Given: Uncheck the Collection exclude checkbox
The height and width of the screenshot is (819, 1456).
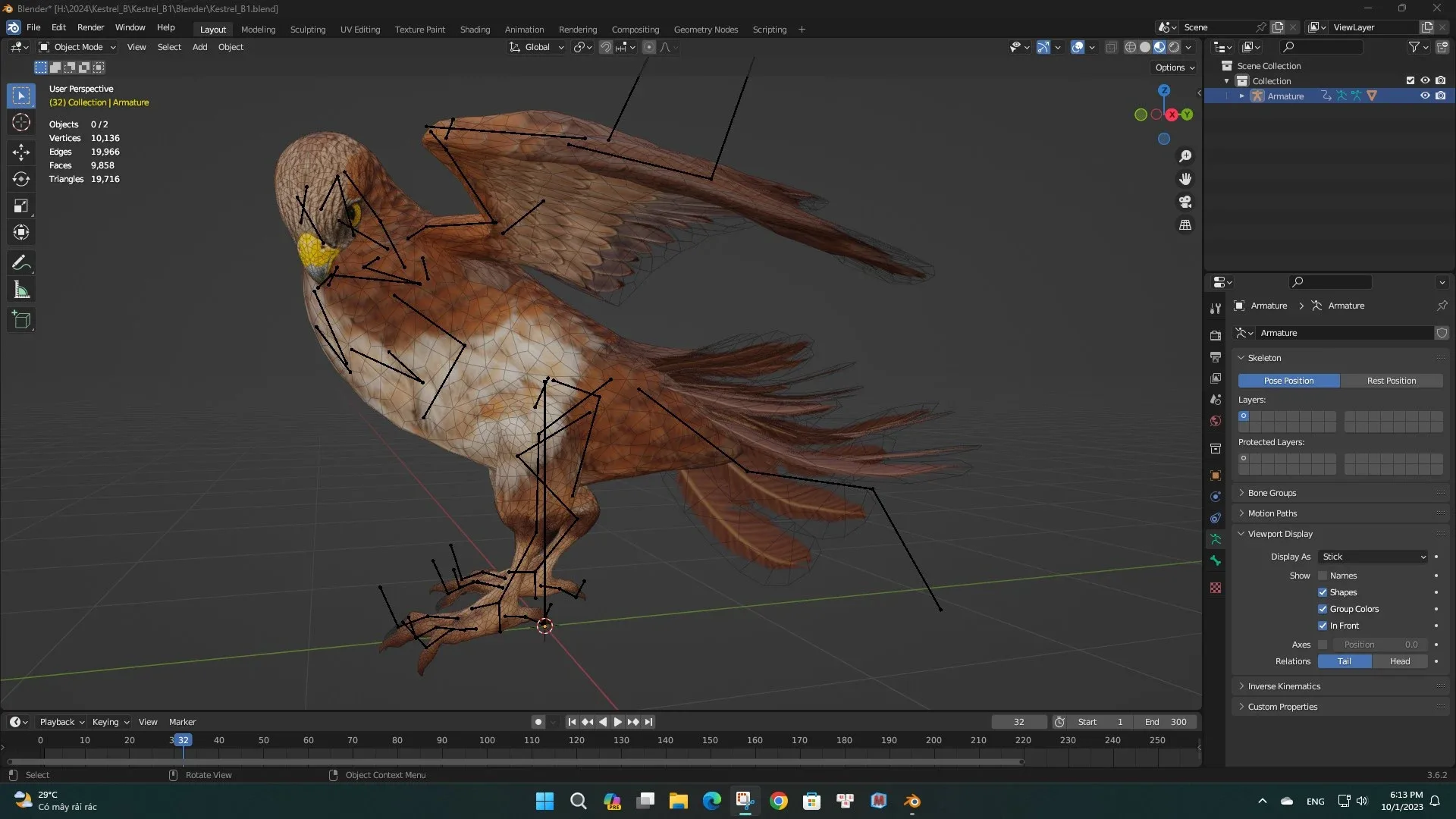Looking at the screenshot, I should [x=1410, y=80].
